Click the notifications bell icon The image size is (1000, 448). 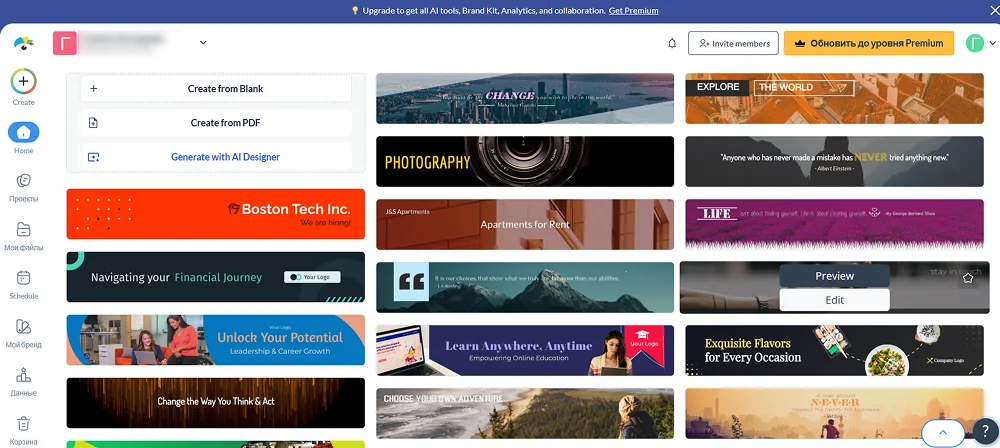coord(672,43)
